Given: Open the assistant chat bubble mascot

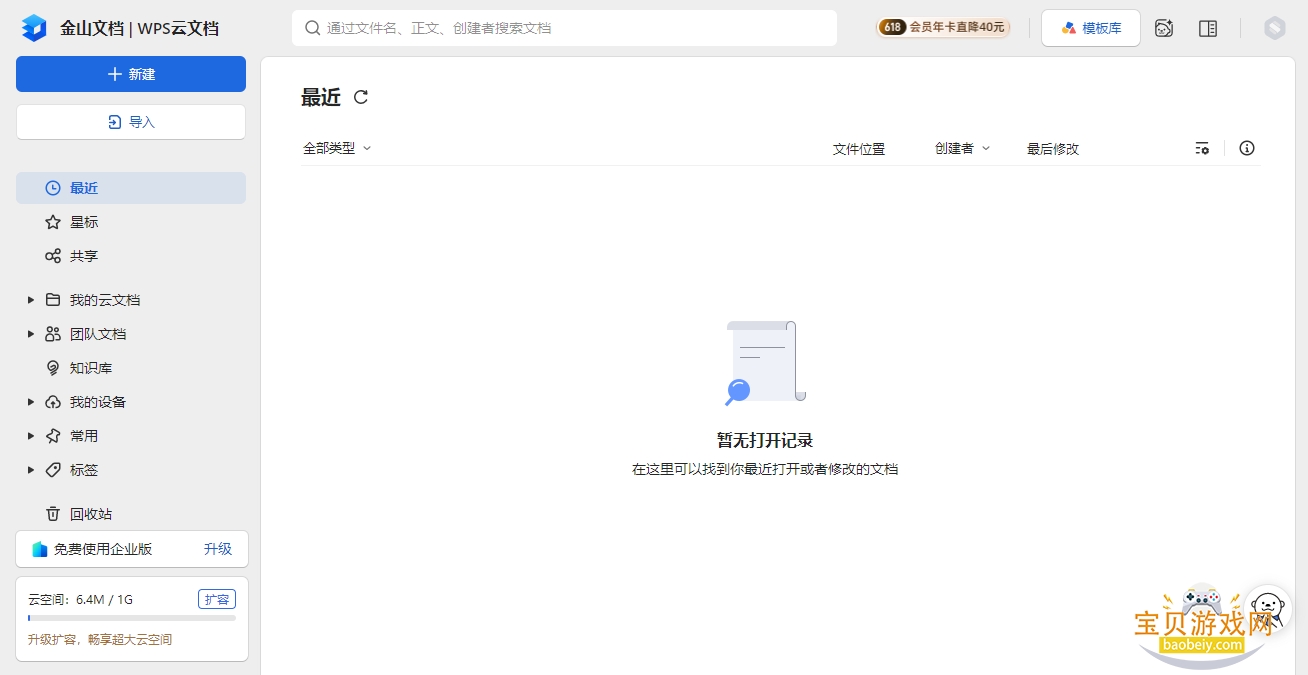Looking at the screenshot, I should (x=1268, y=607).
